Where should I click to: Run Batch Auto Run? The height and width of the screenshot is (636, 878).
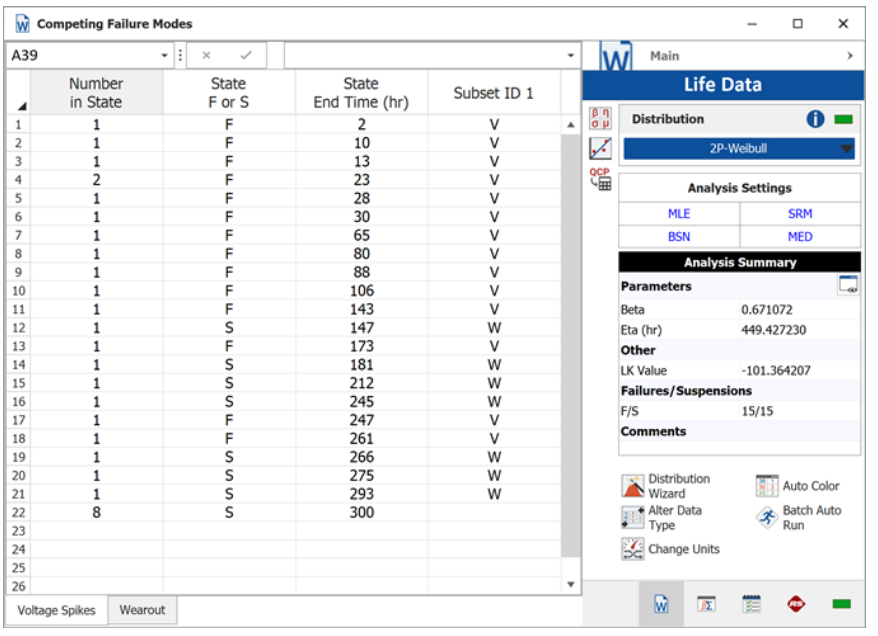pyautogui.click(x=798, y=518)
